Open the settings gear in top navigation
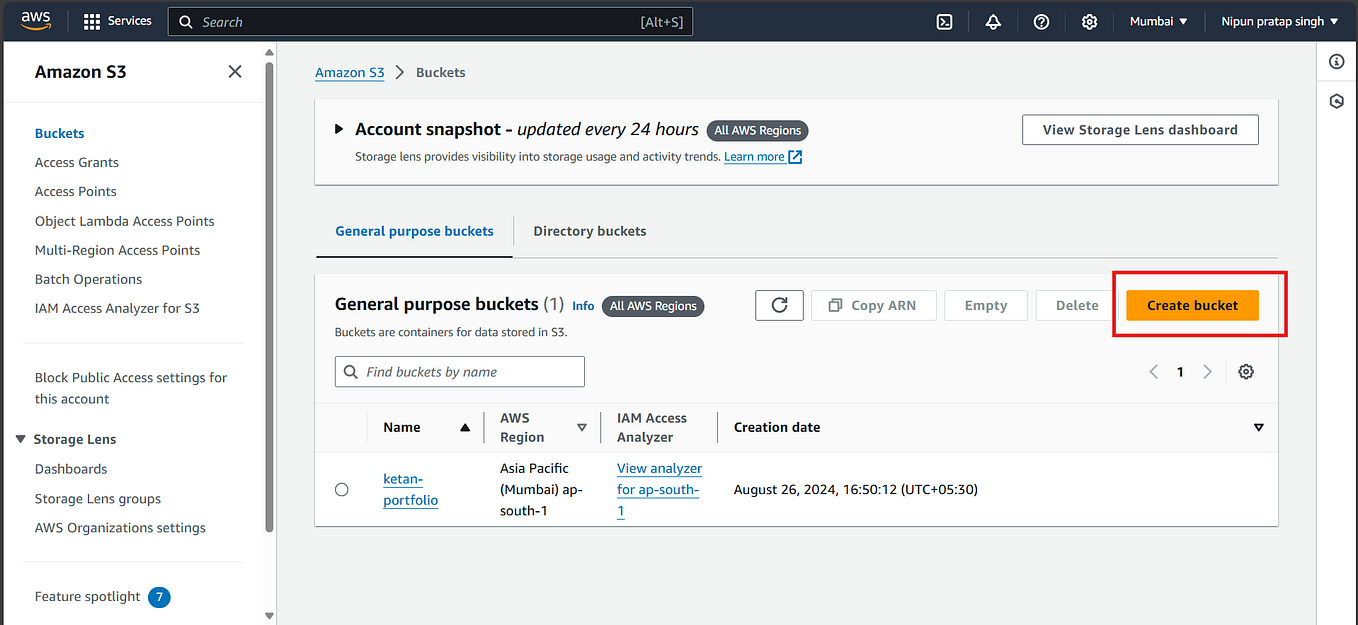This screenshot has height=625, width=1358. 1090,21
